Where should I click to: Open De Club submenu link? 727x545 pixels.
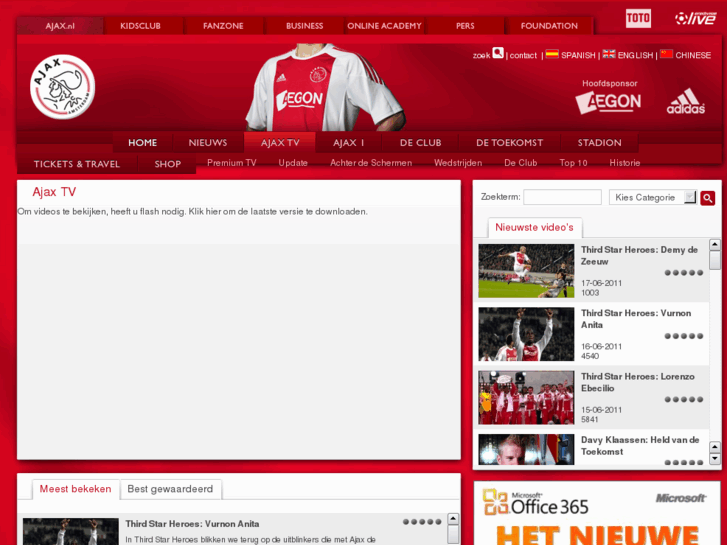click(x=521, y=163)
